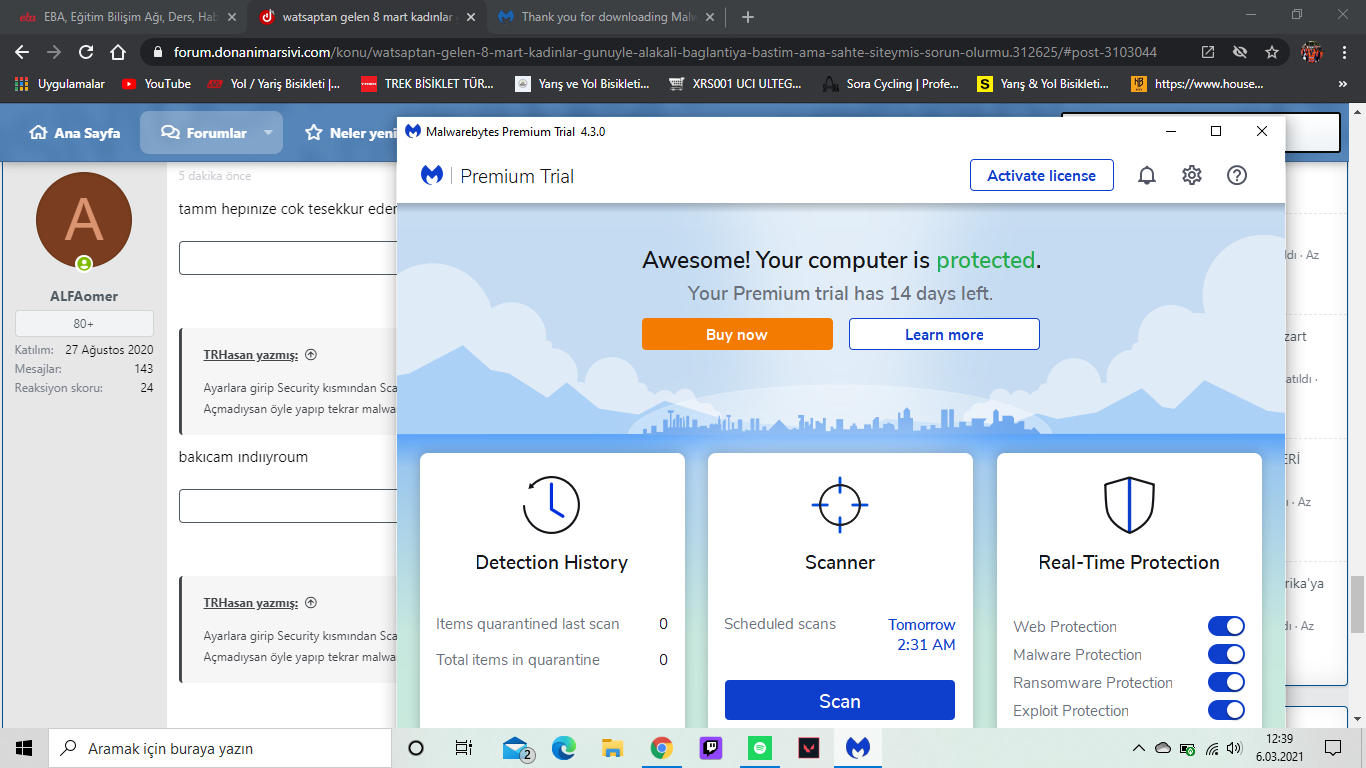1366x768 pixels.
Task: Open the Uygulamalar apps bookmark
Action: (x=60, y=84)
